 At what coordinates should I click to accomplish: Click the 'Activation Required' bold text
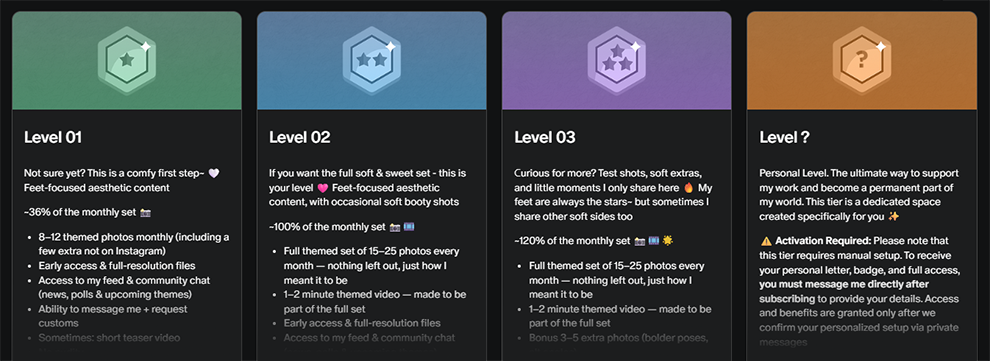coord(820,241)
